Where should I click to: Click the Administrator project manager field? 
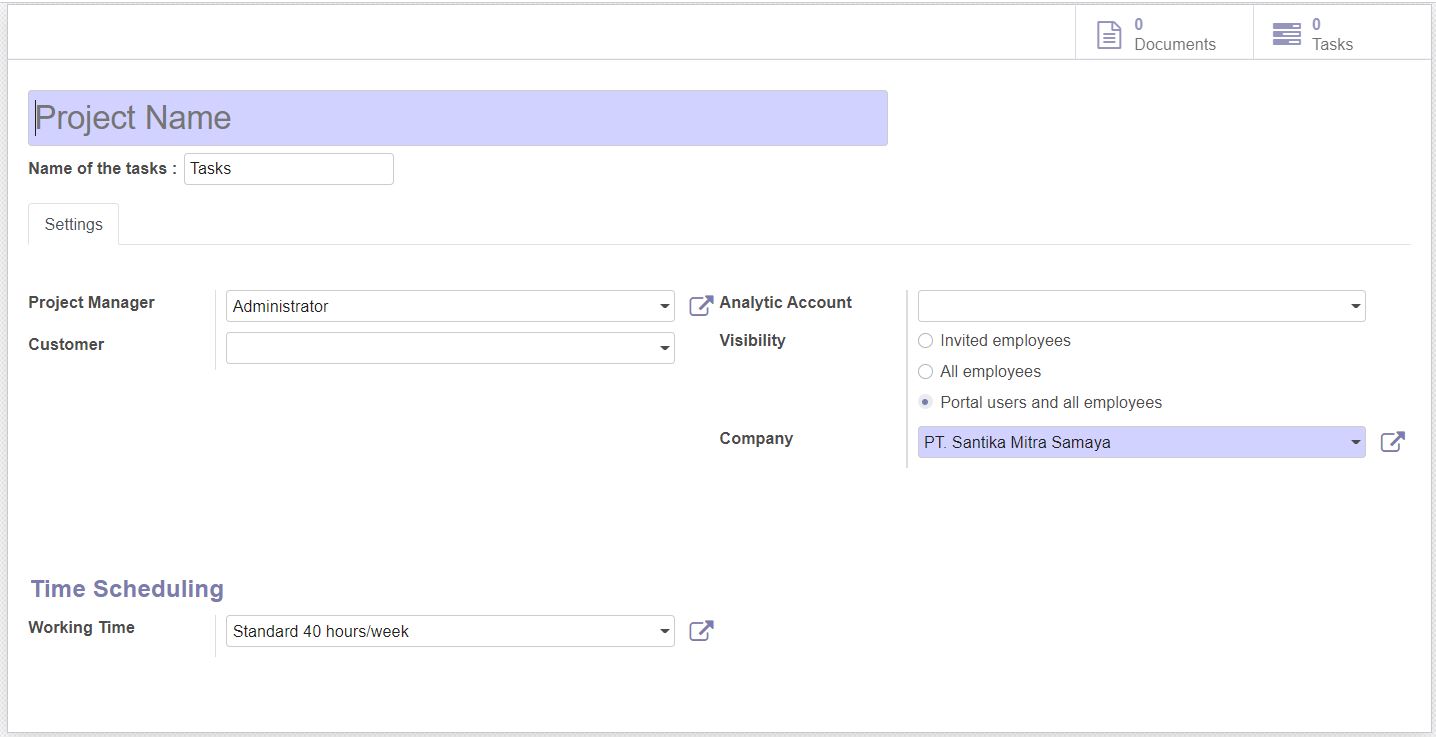pyautogui.click(x=450, y=306)
